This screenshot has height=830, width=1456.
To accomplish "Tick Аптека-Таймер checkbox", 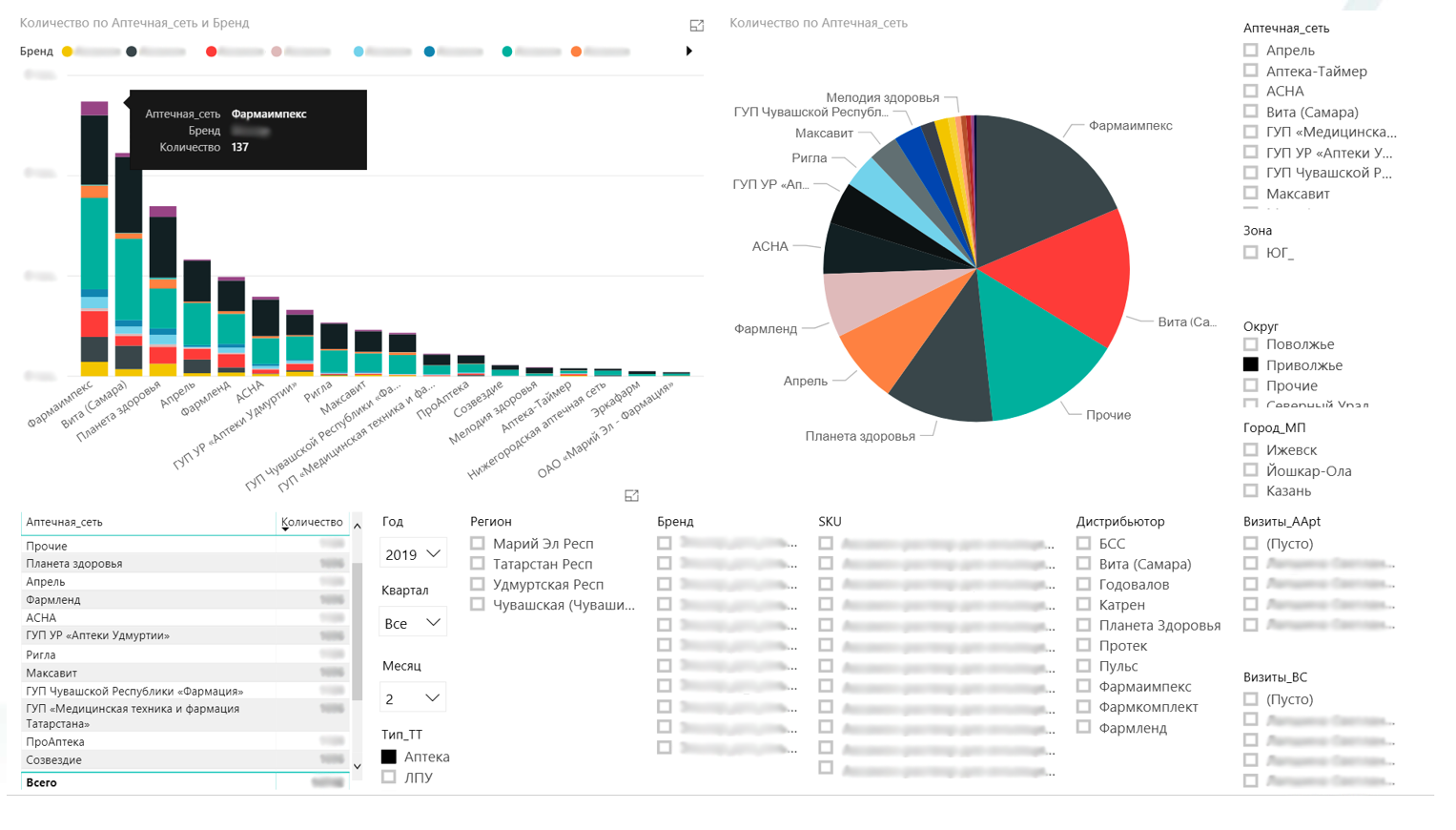I will (1251, 71).
